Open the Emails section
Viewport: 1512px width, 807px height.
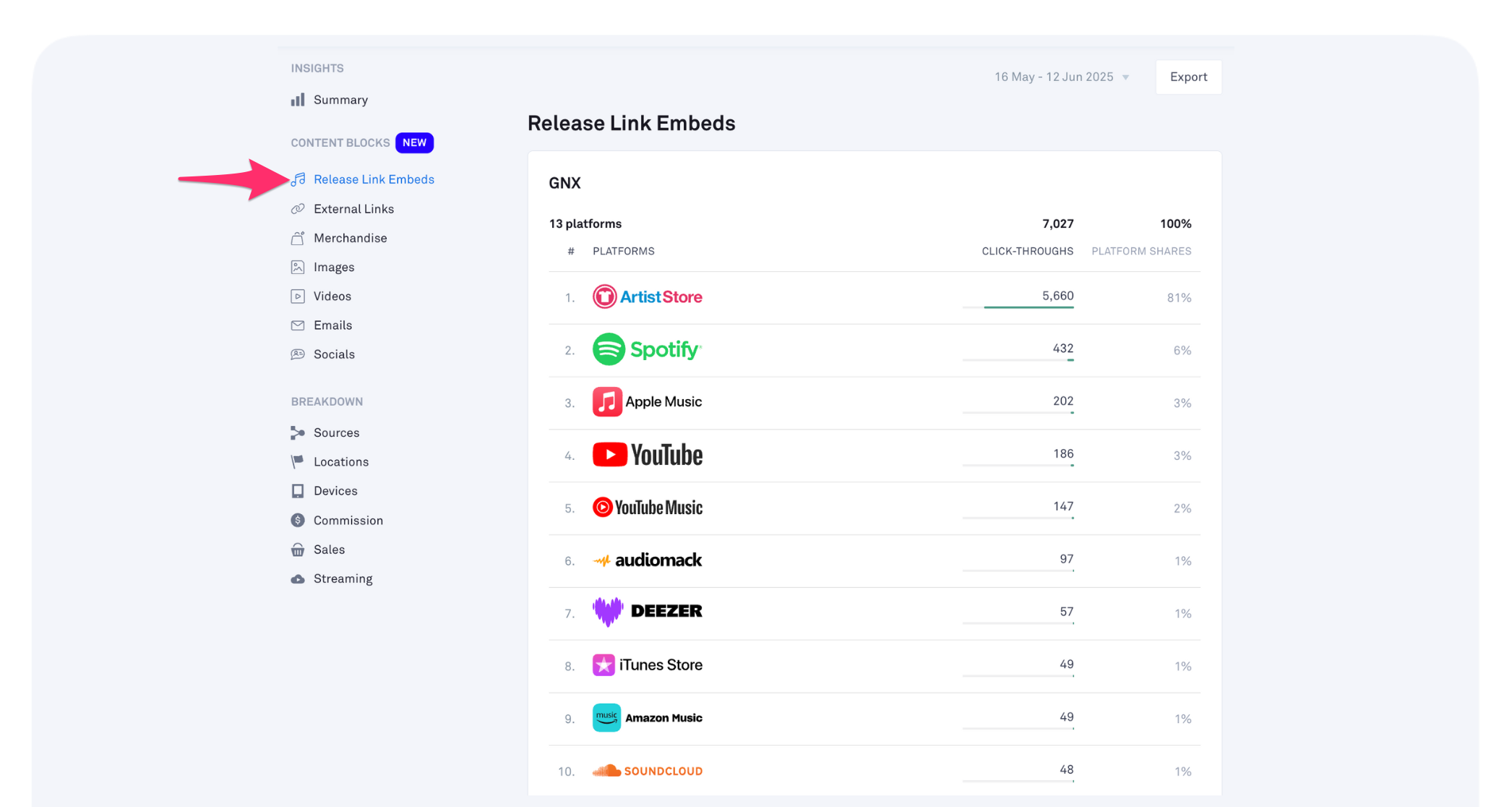(332, 325)
